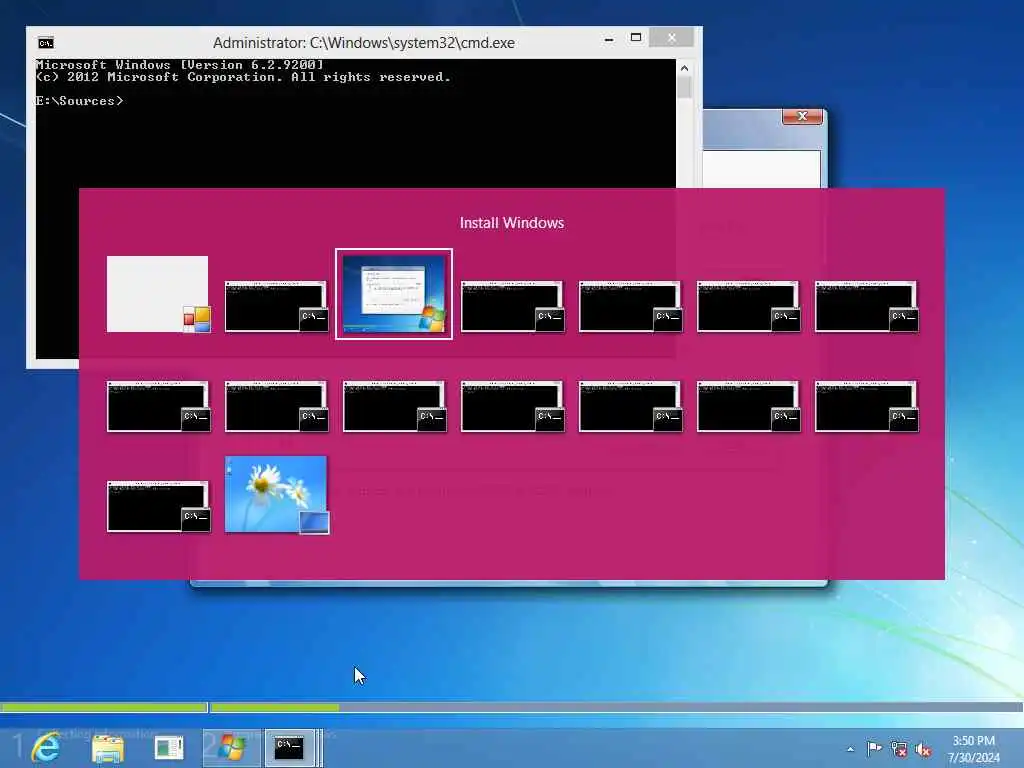Open Action Center flag in tray
This screenshot has height=768, width=1024.
coord(874,748)
